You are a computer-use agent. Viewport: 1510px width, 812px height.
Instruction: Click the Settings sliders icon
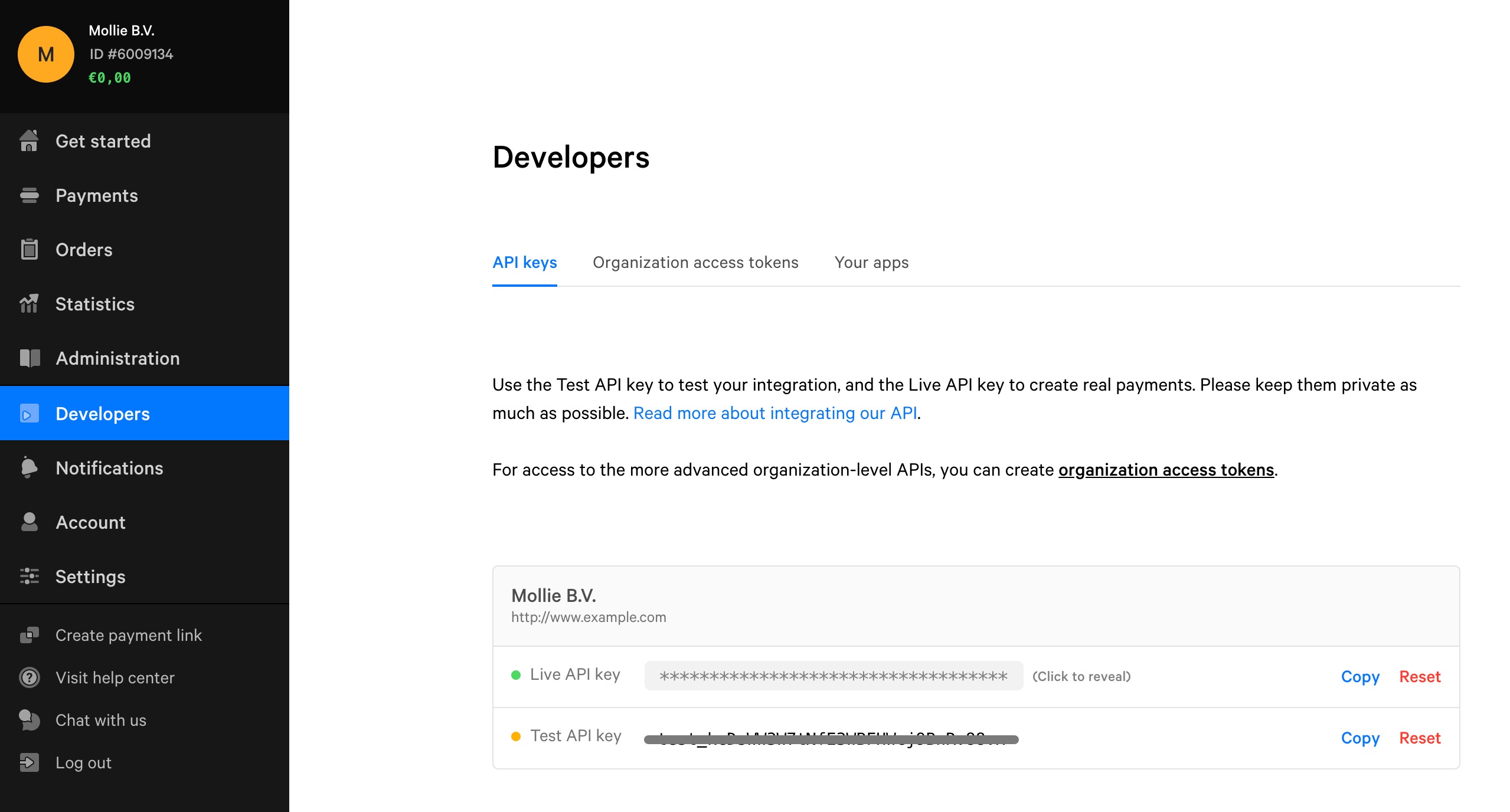point(29,577)
